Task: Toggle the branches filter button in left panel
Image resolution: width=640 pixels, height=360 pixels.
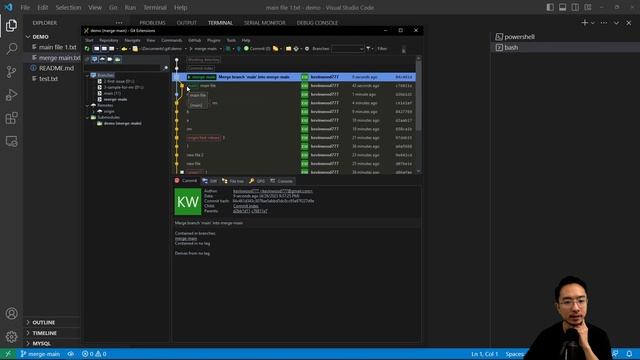Action: click(95, 59)
